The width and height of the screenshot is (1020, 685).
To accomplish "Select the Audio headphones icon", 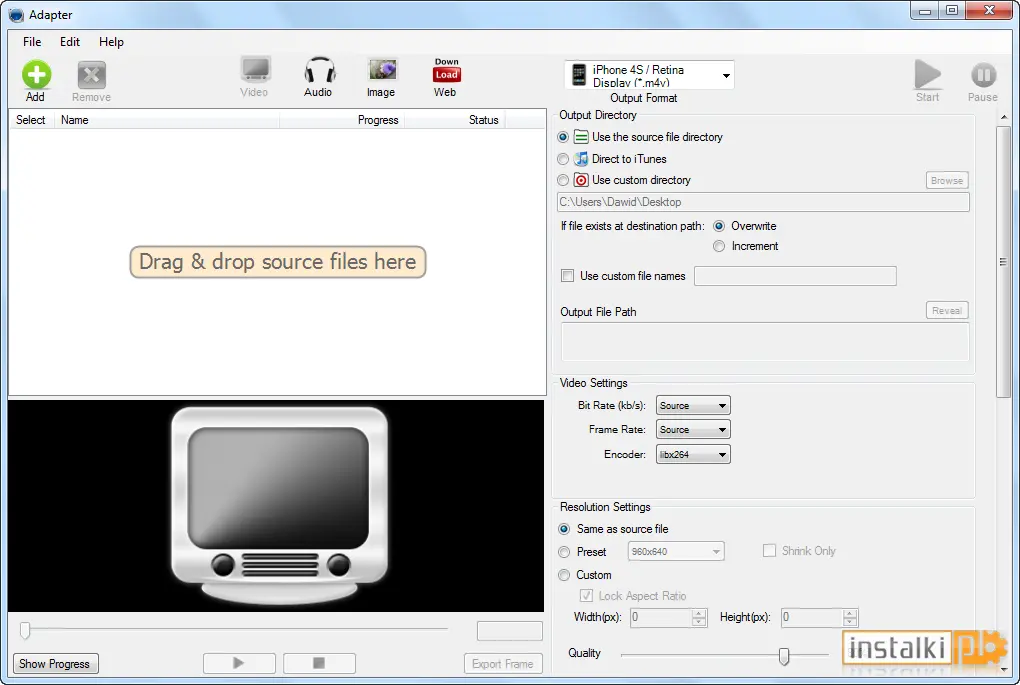I will click(319, 70).
